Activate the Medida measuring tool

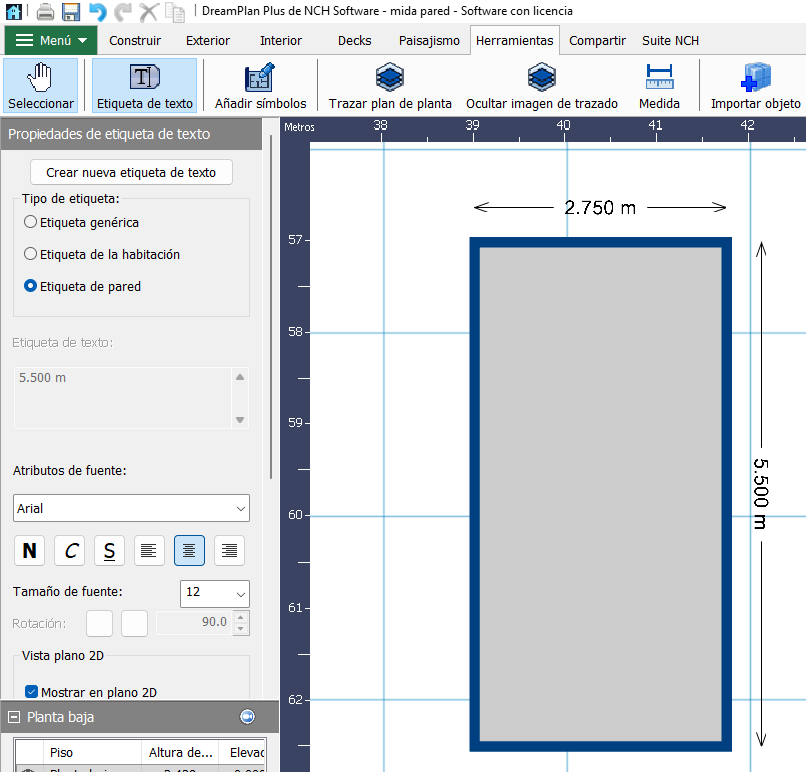[659, 86]
